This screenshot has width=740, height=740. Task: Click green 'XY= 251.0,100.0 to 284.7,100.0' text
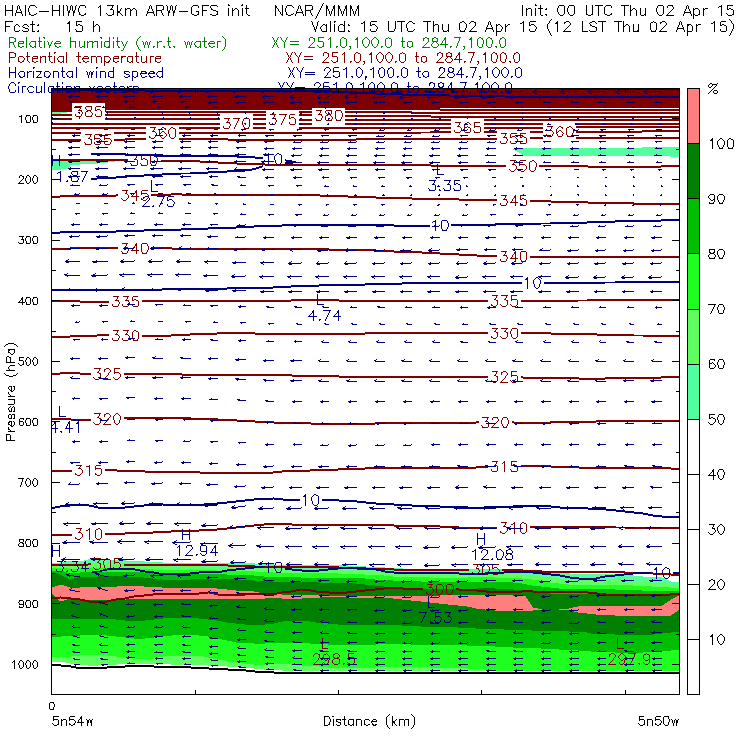[389, 43]
